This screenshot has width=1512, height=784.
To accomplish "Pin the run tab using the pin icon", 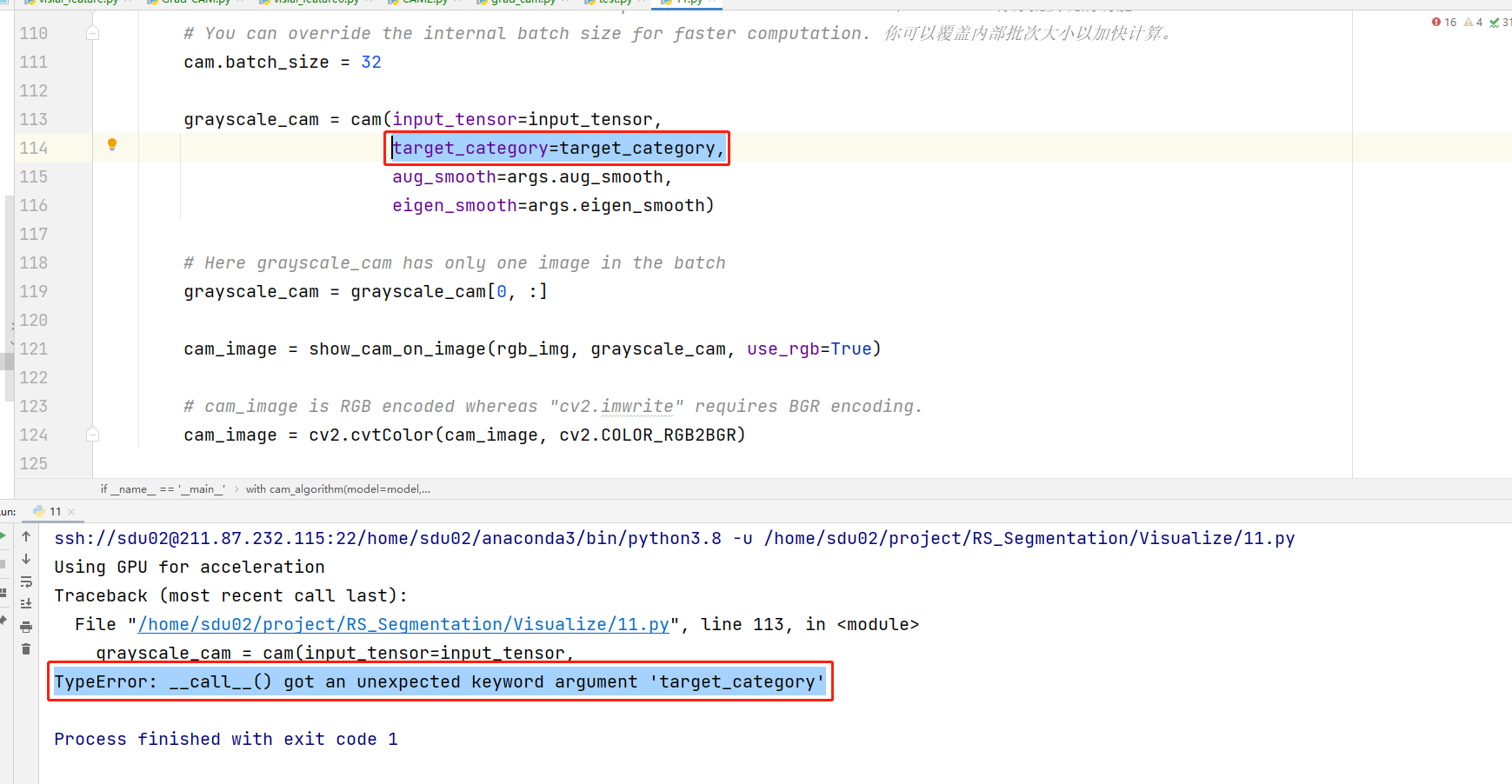I will (x=4, y=620).
